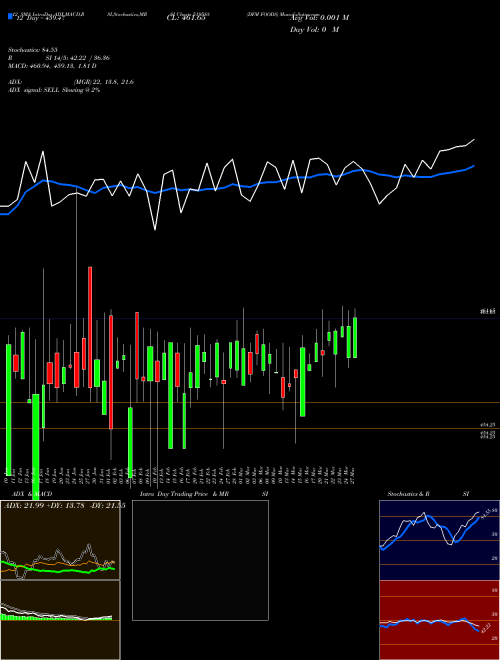Click the last green candlestick at 27 Mar
Viewport: 500px width, 660px height.
[355, 338]
